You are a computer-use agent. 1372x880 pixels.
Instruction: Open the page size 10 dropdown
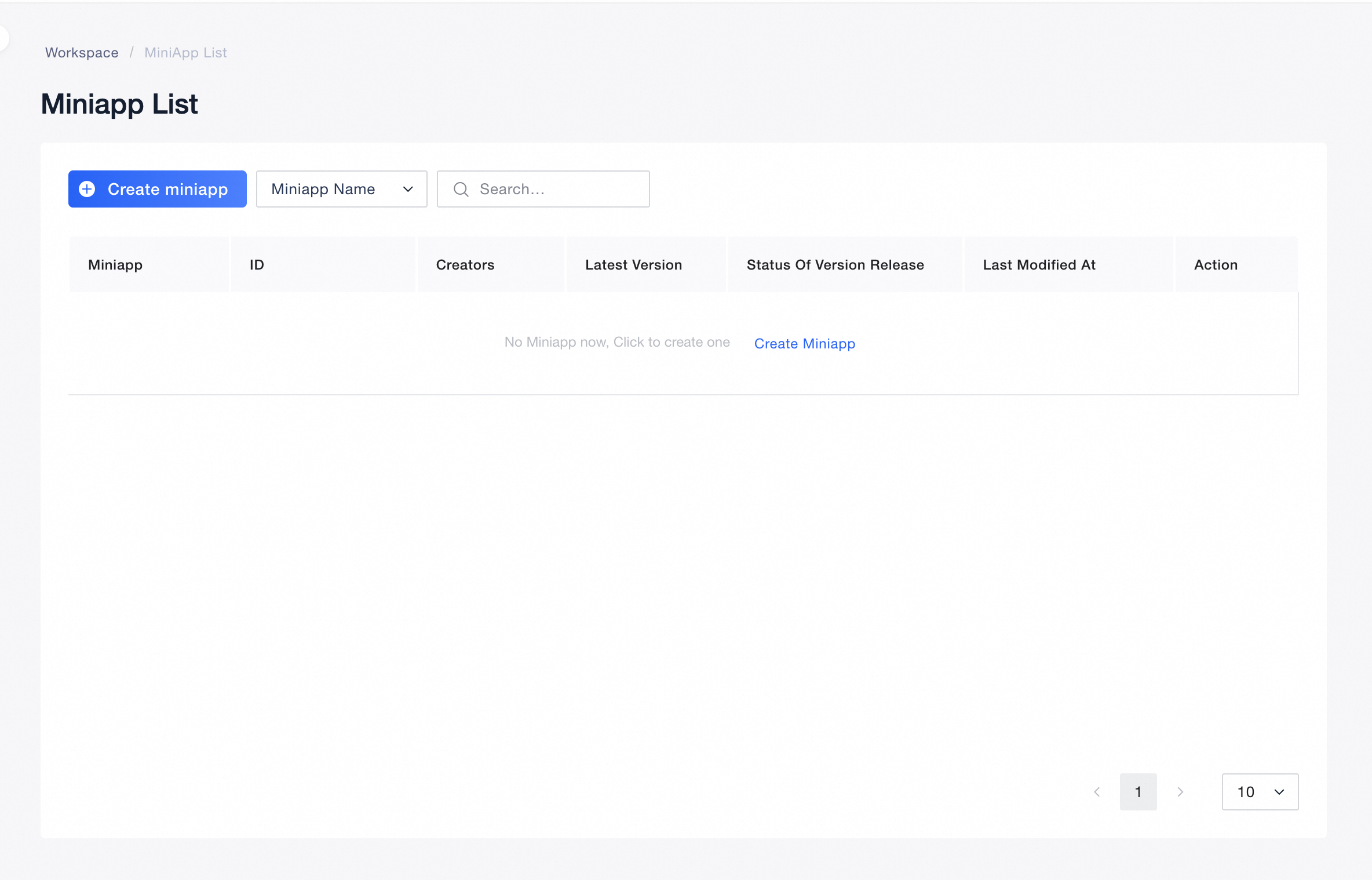pos(1260,792)
